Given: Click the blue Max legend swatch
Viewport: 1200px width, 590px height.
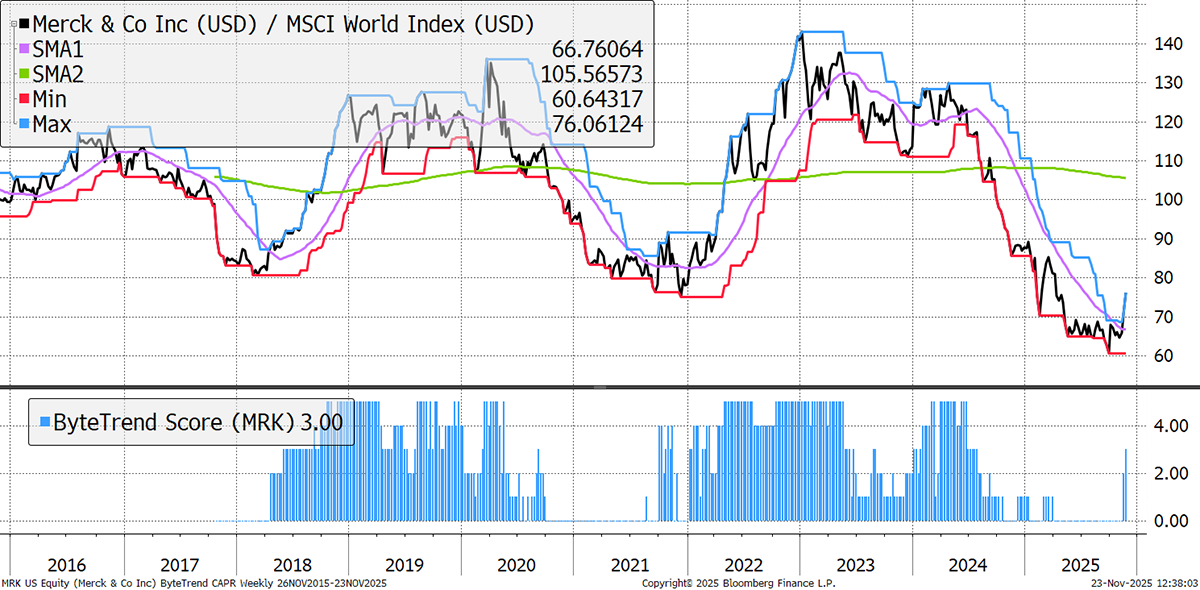Looking at the screenshot, I should [24, 123].
